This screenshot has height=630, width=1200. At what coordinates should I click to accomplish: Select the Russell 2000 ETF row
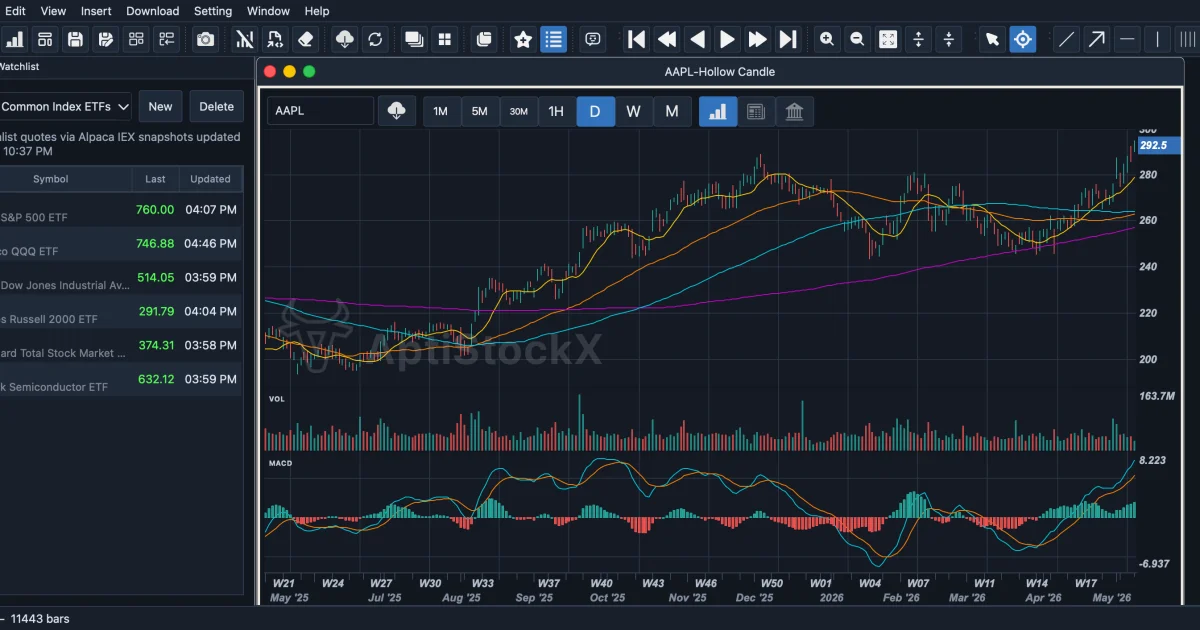pos(120,311)
